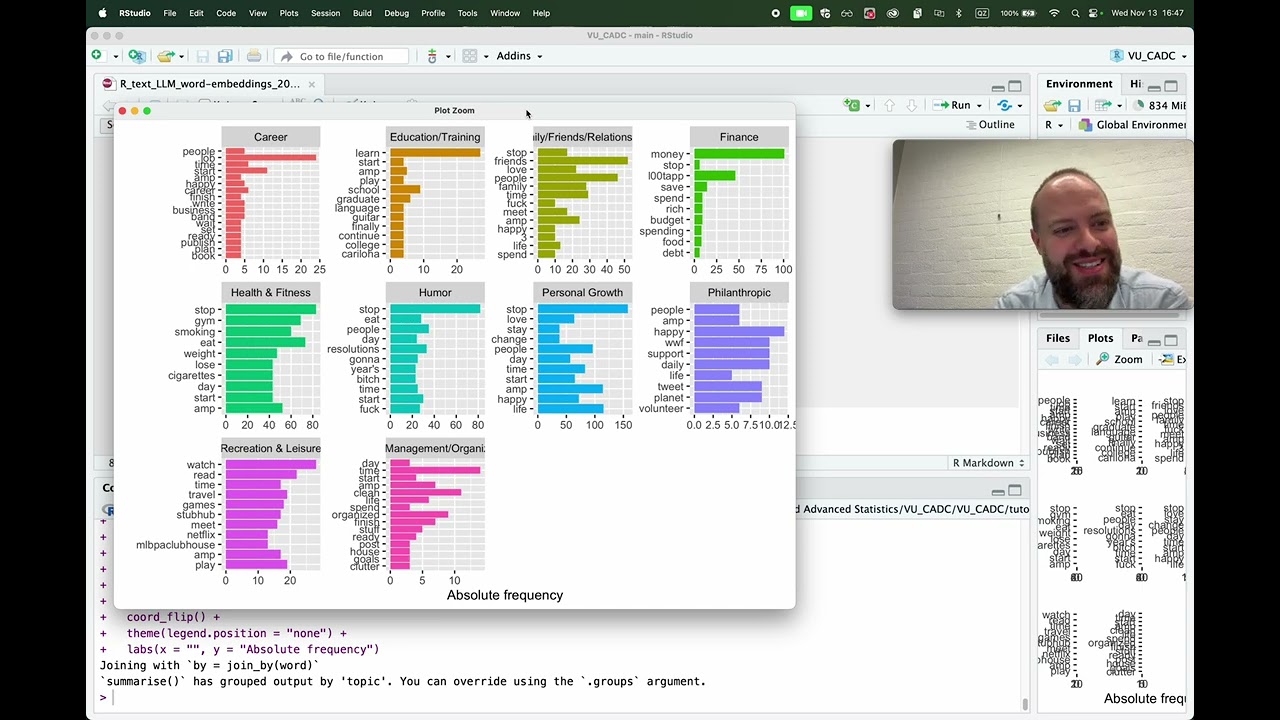Expand the Run options dropdown arrow

tap(979, 106)
